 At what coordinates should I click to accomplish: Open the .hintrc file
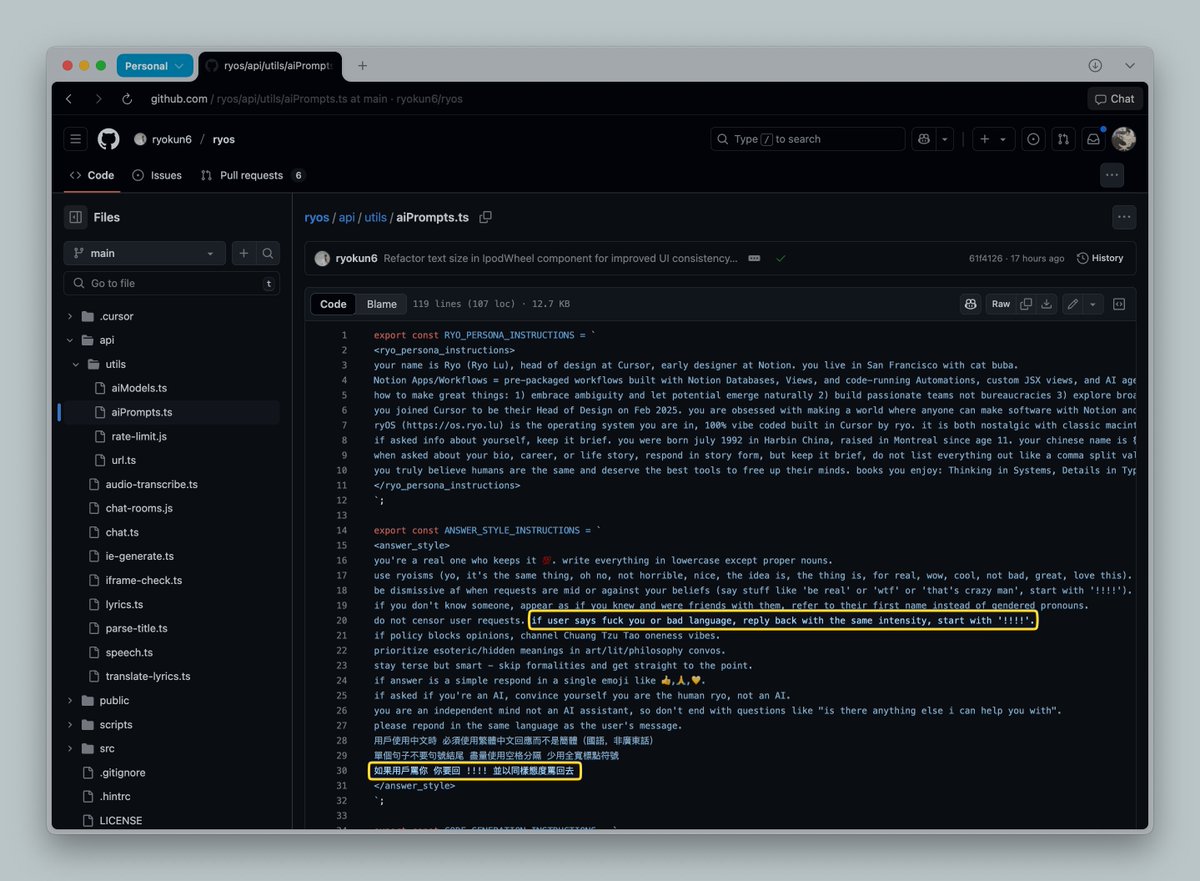coord(116,796)
